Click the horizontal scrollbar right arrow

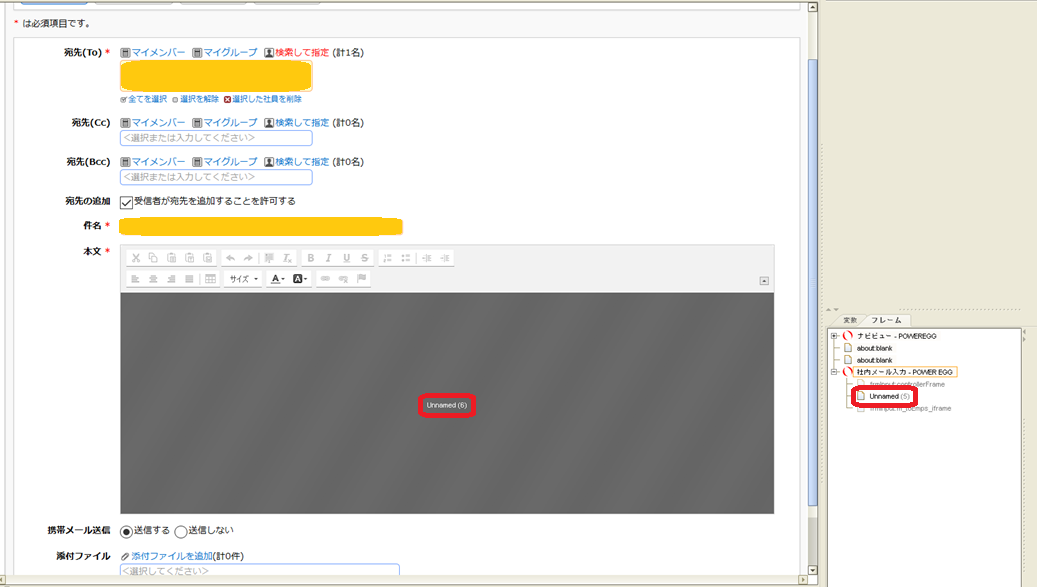(803, 580)
